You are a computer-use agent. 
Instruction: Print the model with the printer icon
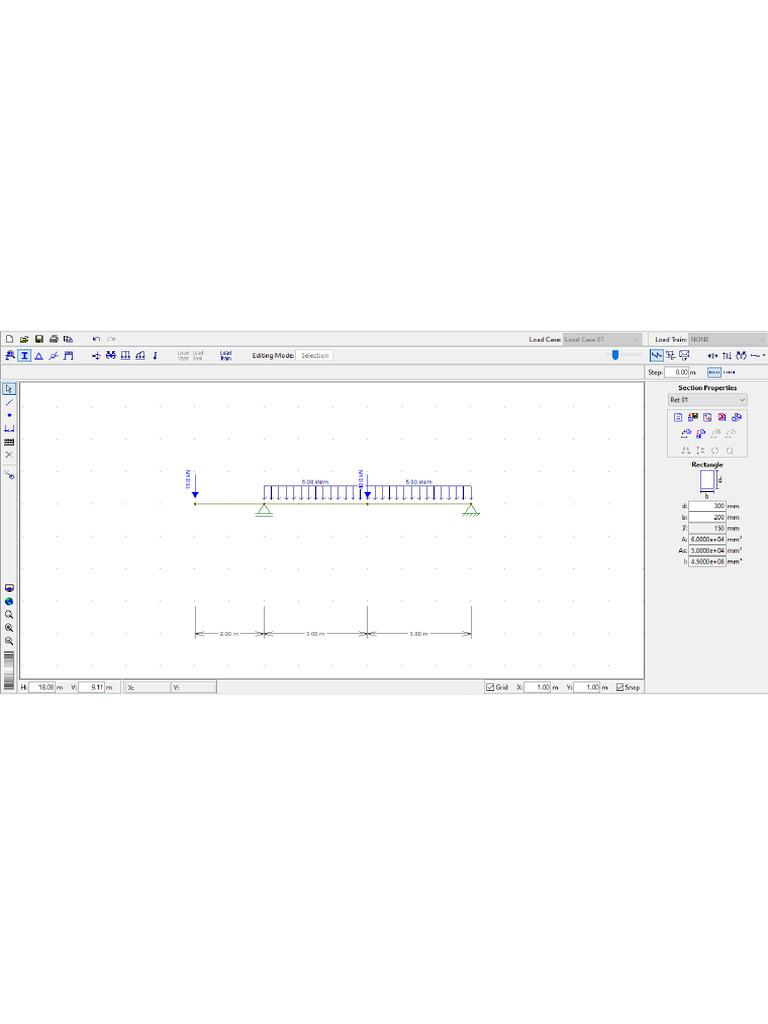point(54,339)
